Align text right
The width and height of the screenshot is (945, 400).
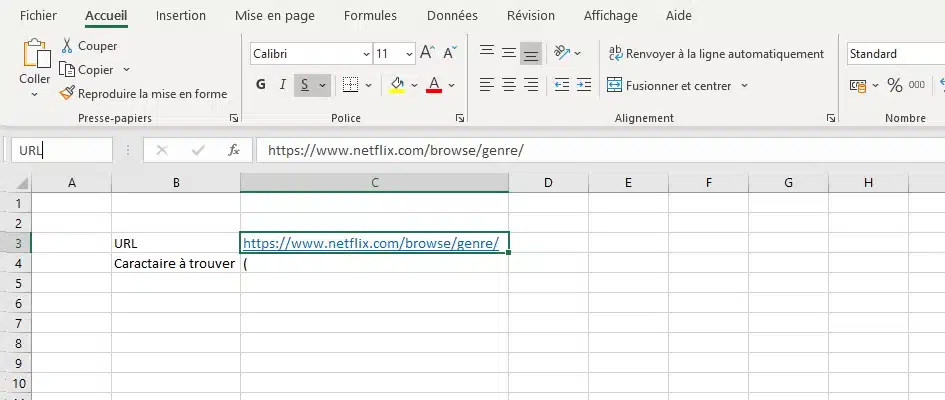pos(530,85)
